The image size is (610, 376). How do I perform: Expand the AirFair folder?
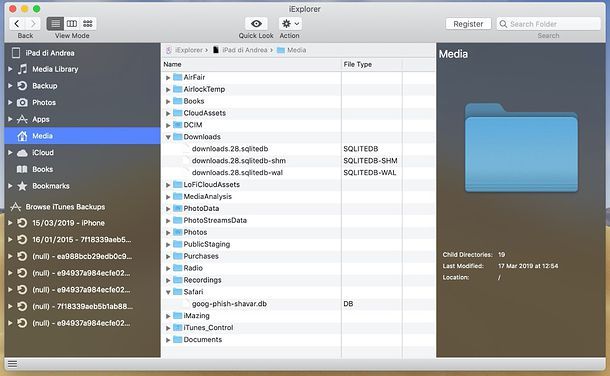coord(168,77)
